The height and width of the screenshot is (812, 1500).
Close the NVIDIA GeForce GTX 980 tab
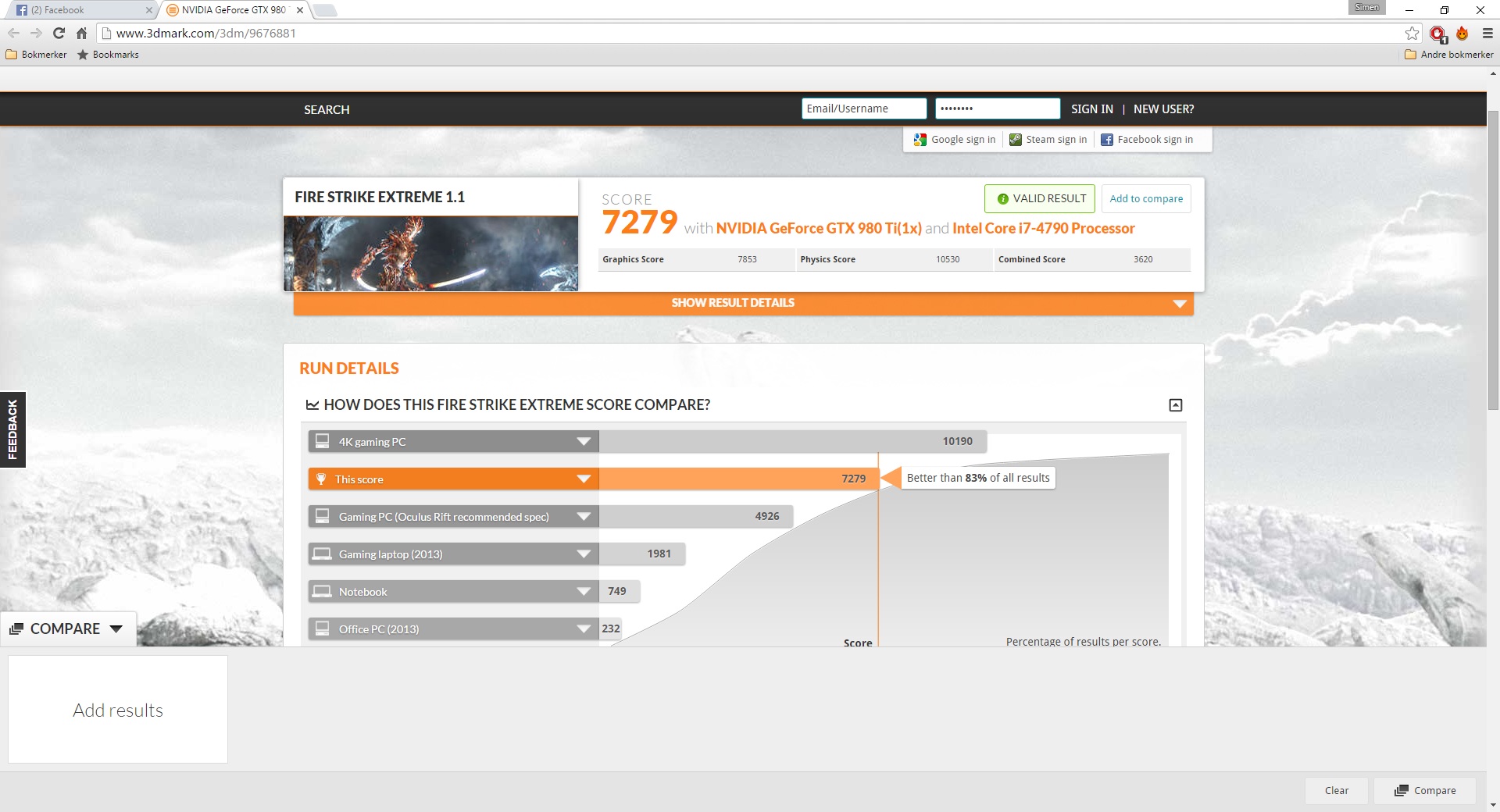pos(300,10)
